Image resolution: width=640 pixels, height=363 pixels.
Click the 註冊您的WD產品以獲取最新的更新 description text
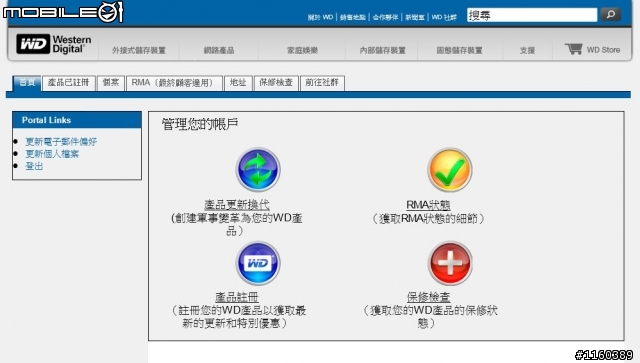(238, 316)
